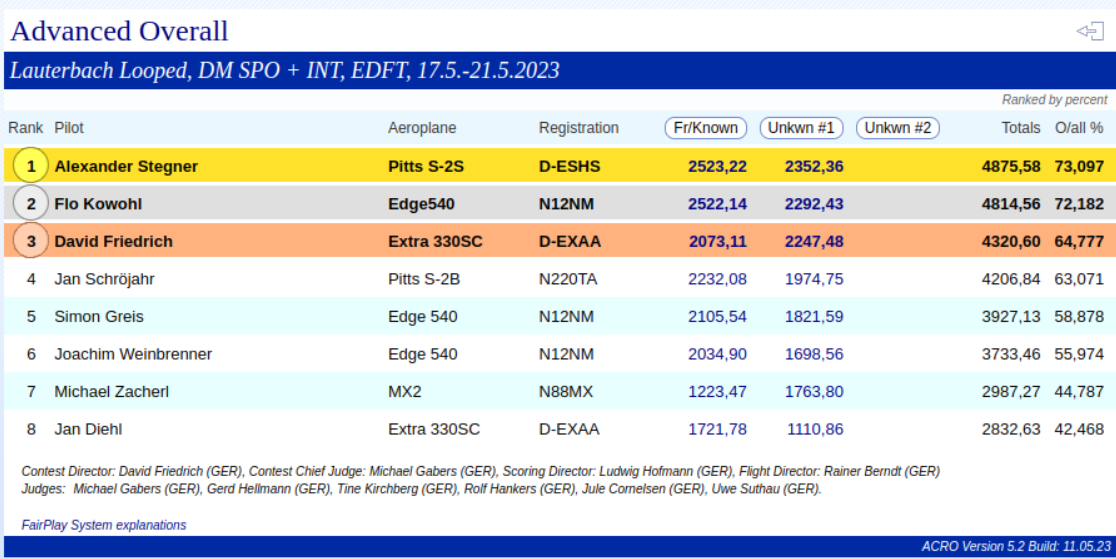Click Joachim Weinbrenner's Unkwn #1 score 1698,56
Image resolution: width=1116 pixels, height=559 pixels.
click(813, 354)
